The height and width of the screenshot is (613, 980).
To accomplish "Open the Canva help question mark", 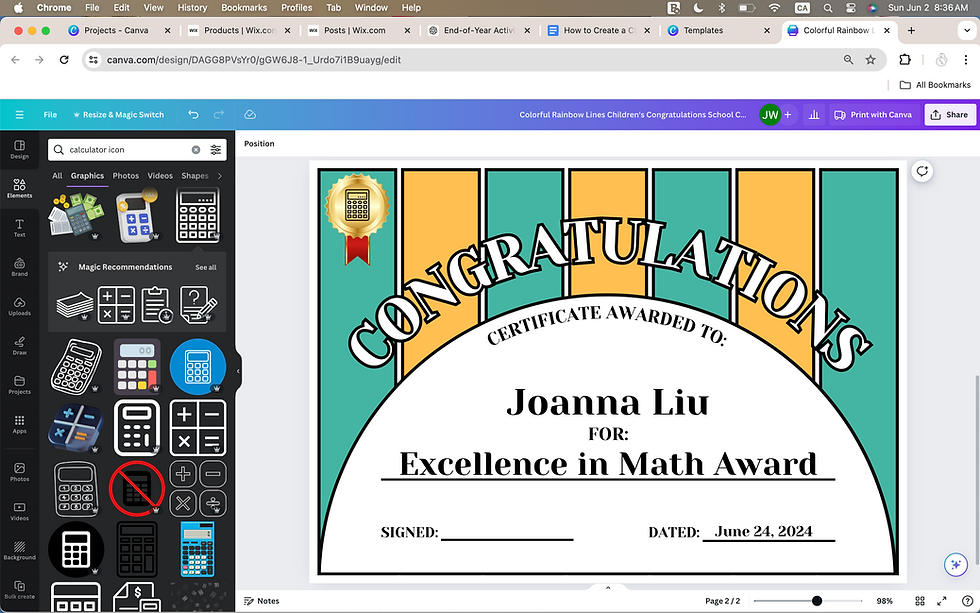I will click(x=967, y=601).
